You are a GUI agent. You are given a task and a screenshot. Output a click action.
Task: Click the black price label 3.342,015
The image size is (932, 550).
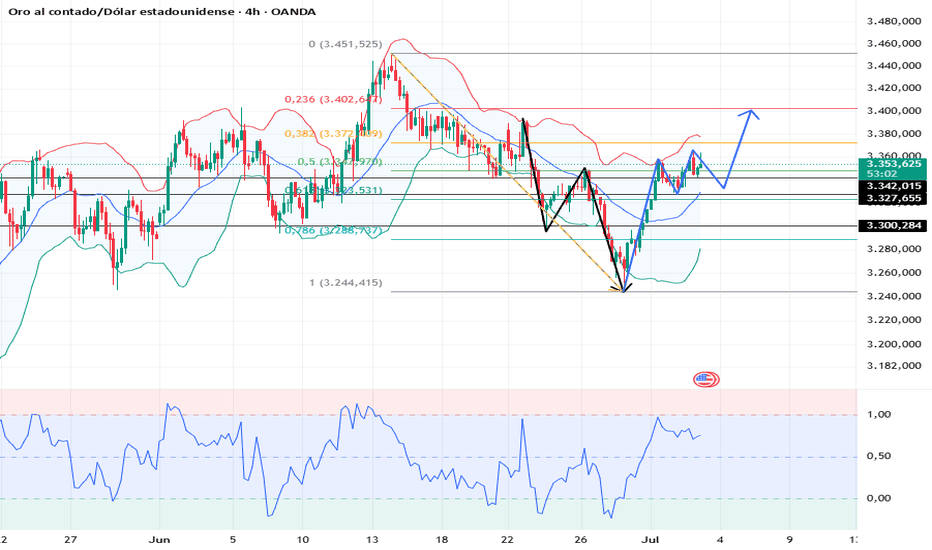click(x=893, y=186)
